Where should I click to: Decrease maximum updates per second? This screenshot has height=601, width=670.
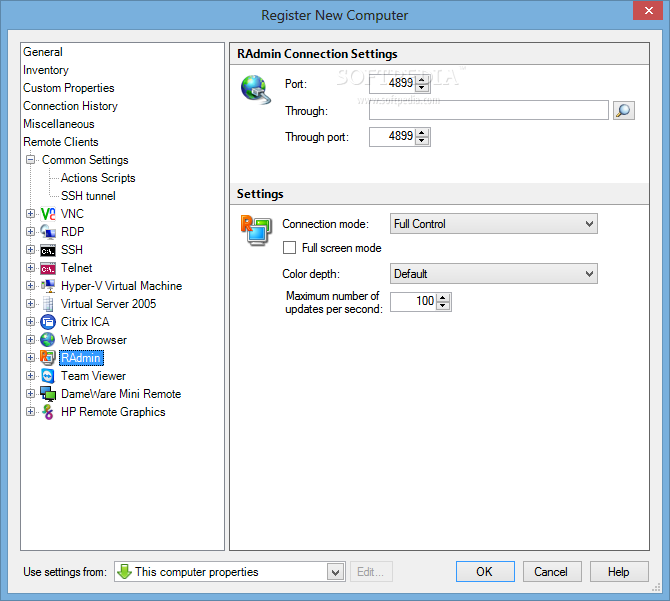tap(443, 306)
